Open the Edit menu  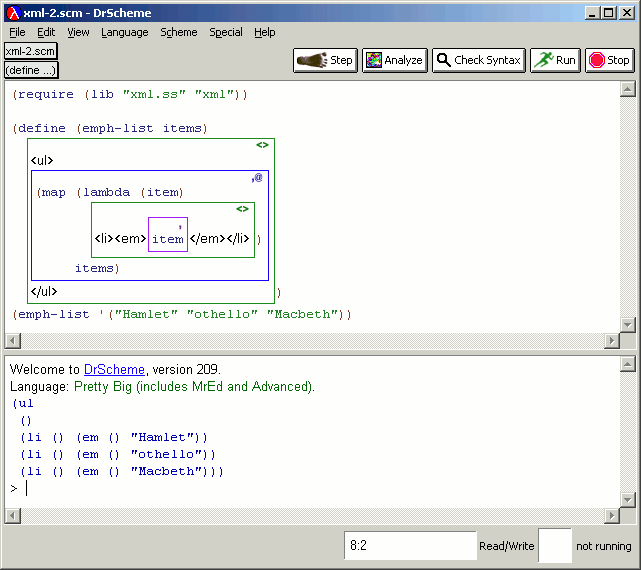pyautogui.click(x=46, y=32)
